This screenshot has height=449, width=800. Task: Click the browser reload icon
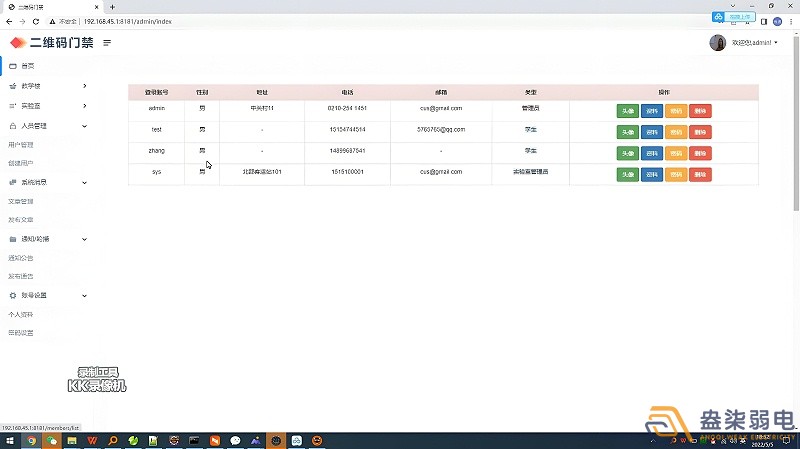[x=36, y=21]
